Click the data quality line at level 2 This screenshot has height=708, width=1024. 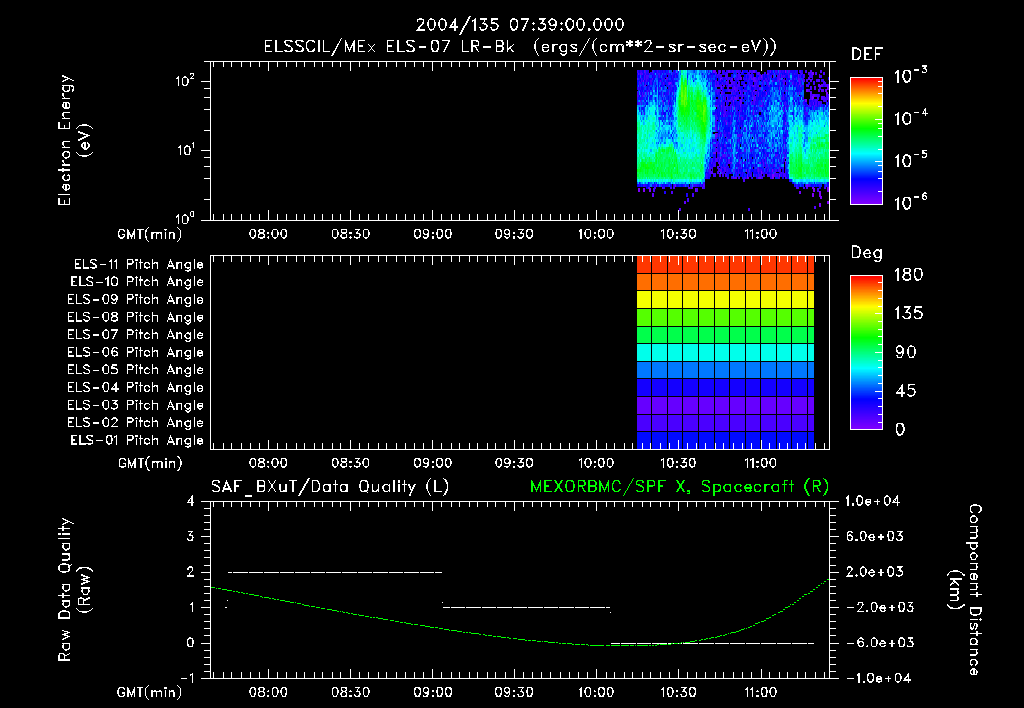tap(335, 572)
